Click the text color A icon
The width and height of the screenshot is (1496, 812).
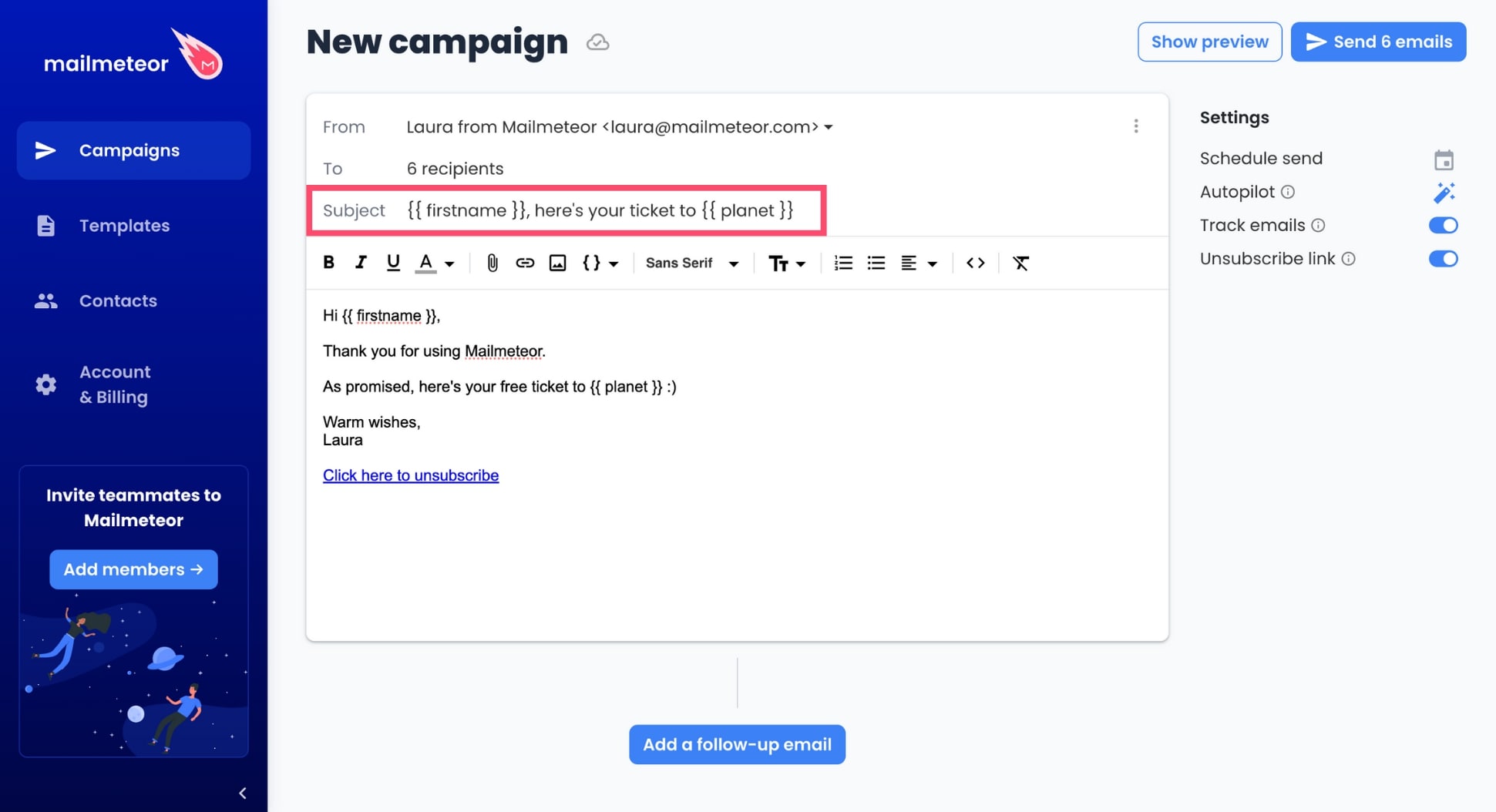coord(425,263)
